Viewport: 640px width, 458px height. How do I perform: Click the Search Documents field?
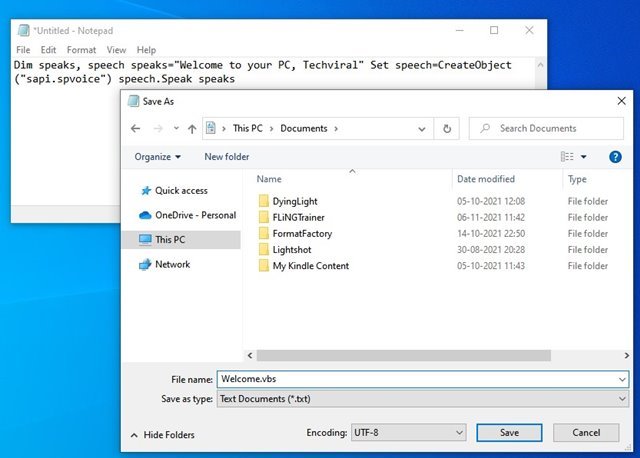coord(546,129)
